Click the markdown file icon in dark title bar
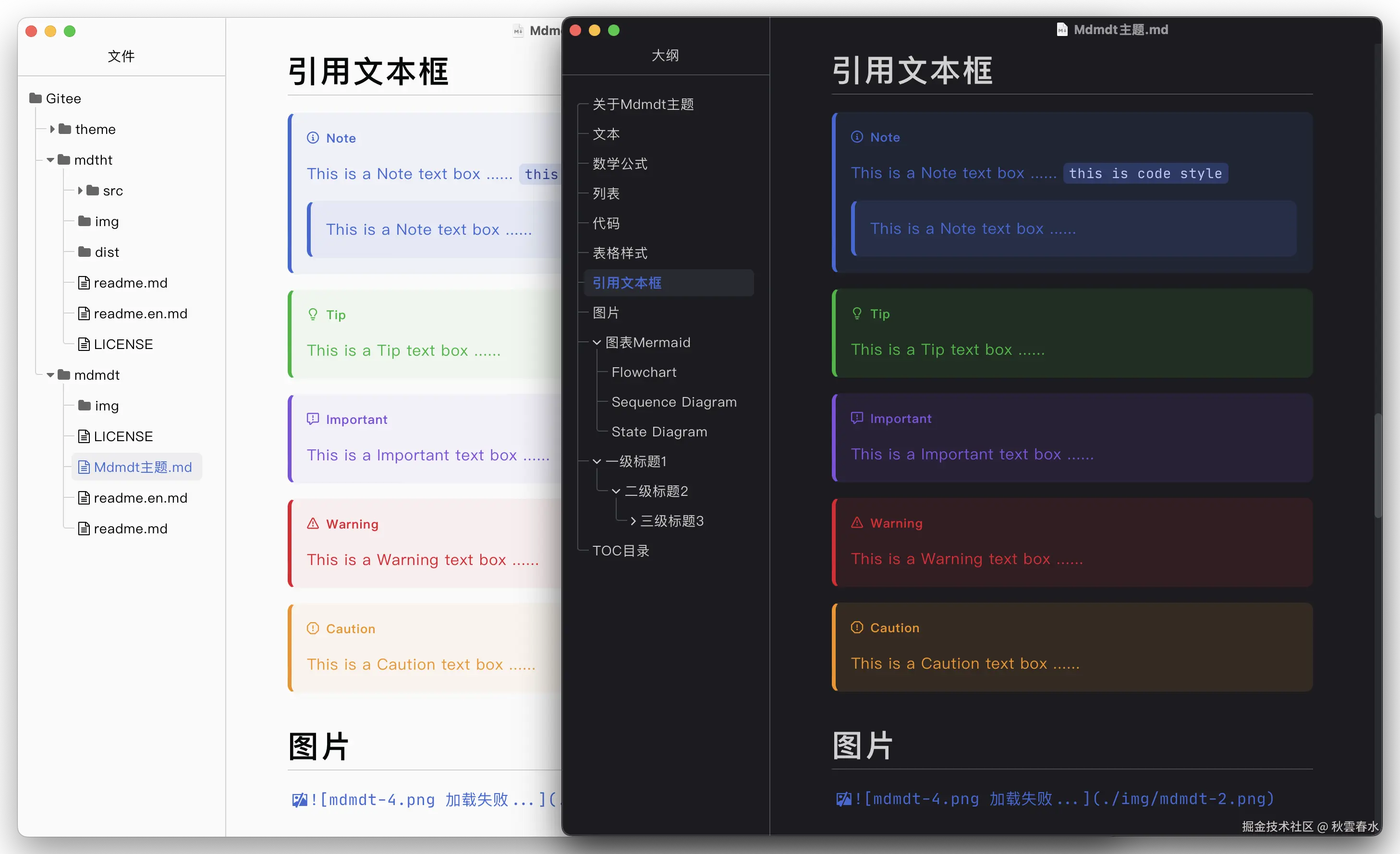The height and width of the screenshot is (854, 1400). point(1061,30)
